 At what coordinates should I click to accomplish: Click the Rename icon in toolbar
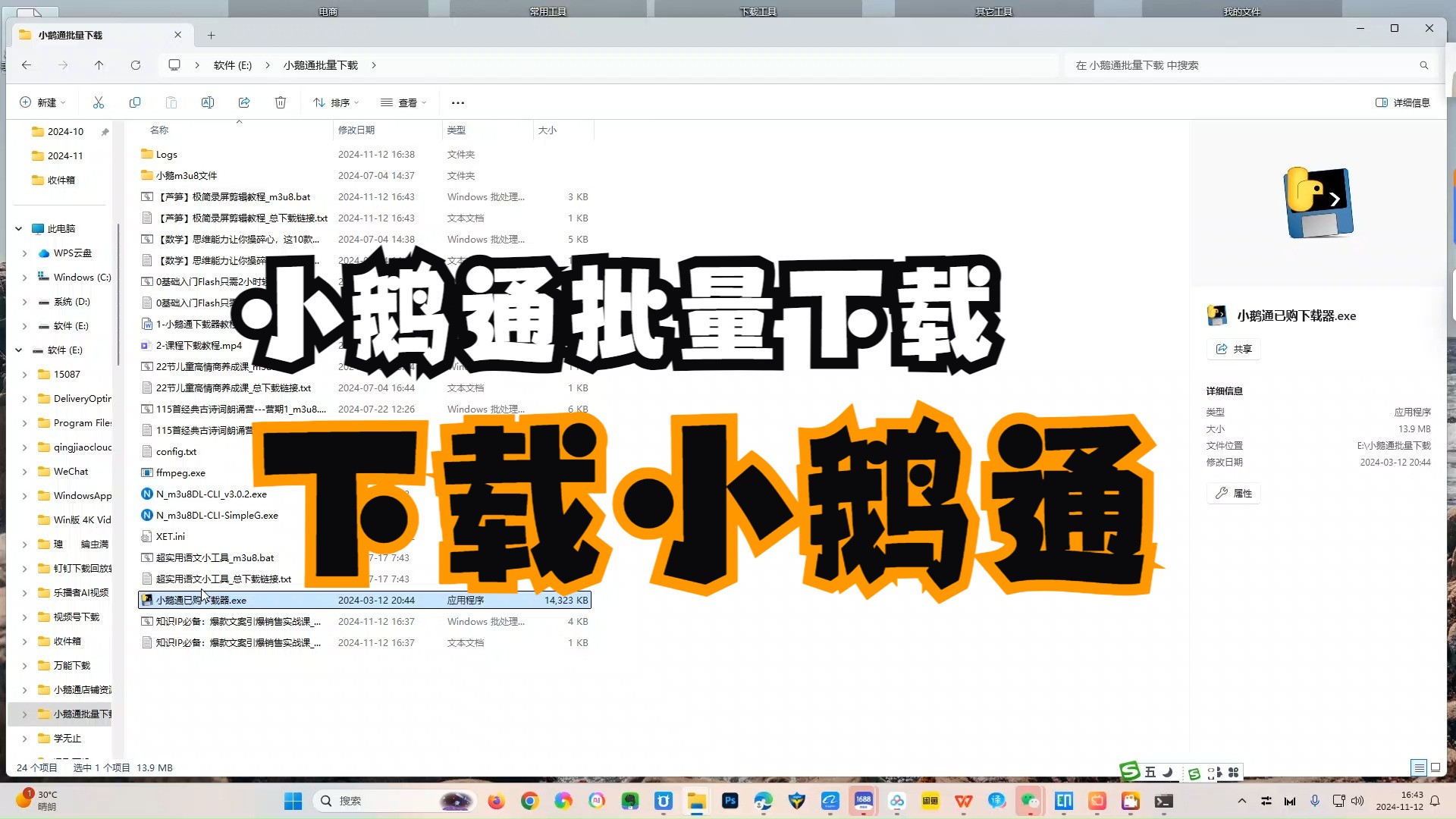208,102
